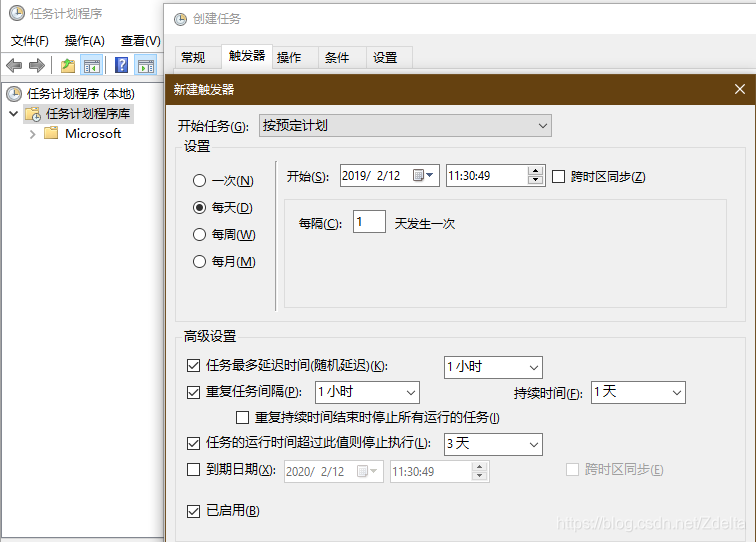
Task: Click the Task Scheduler clock icon in title bar
Action: point(16,14)
